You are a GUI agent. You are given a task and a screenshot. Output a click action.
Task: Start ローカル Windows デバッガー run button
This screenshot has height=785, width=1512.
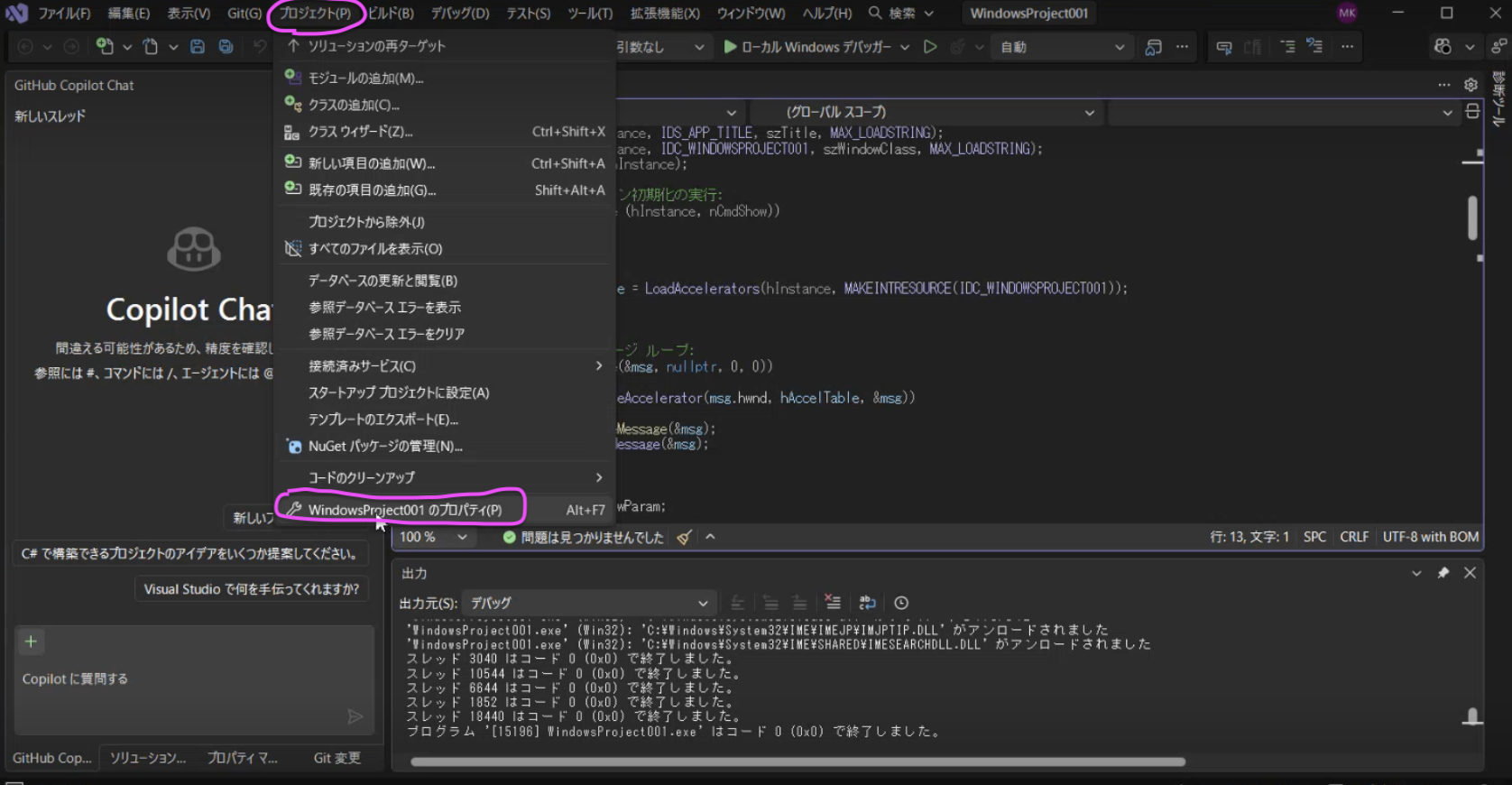coord(807,47)
